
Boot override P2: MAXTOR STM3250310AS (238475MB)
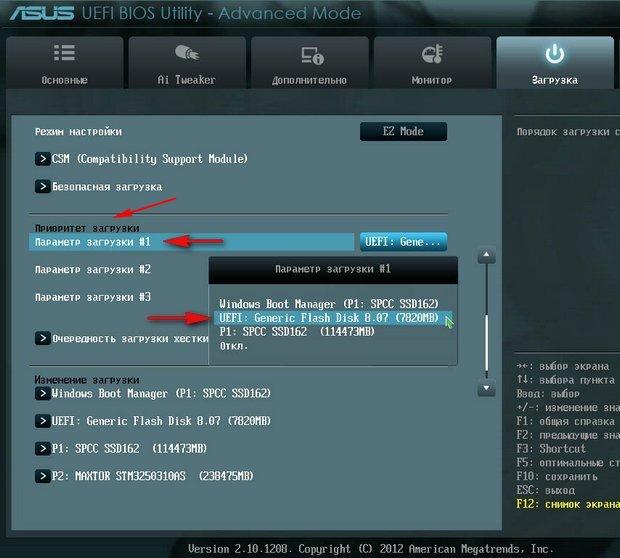click(x=144, y=476)
